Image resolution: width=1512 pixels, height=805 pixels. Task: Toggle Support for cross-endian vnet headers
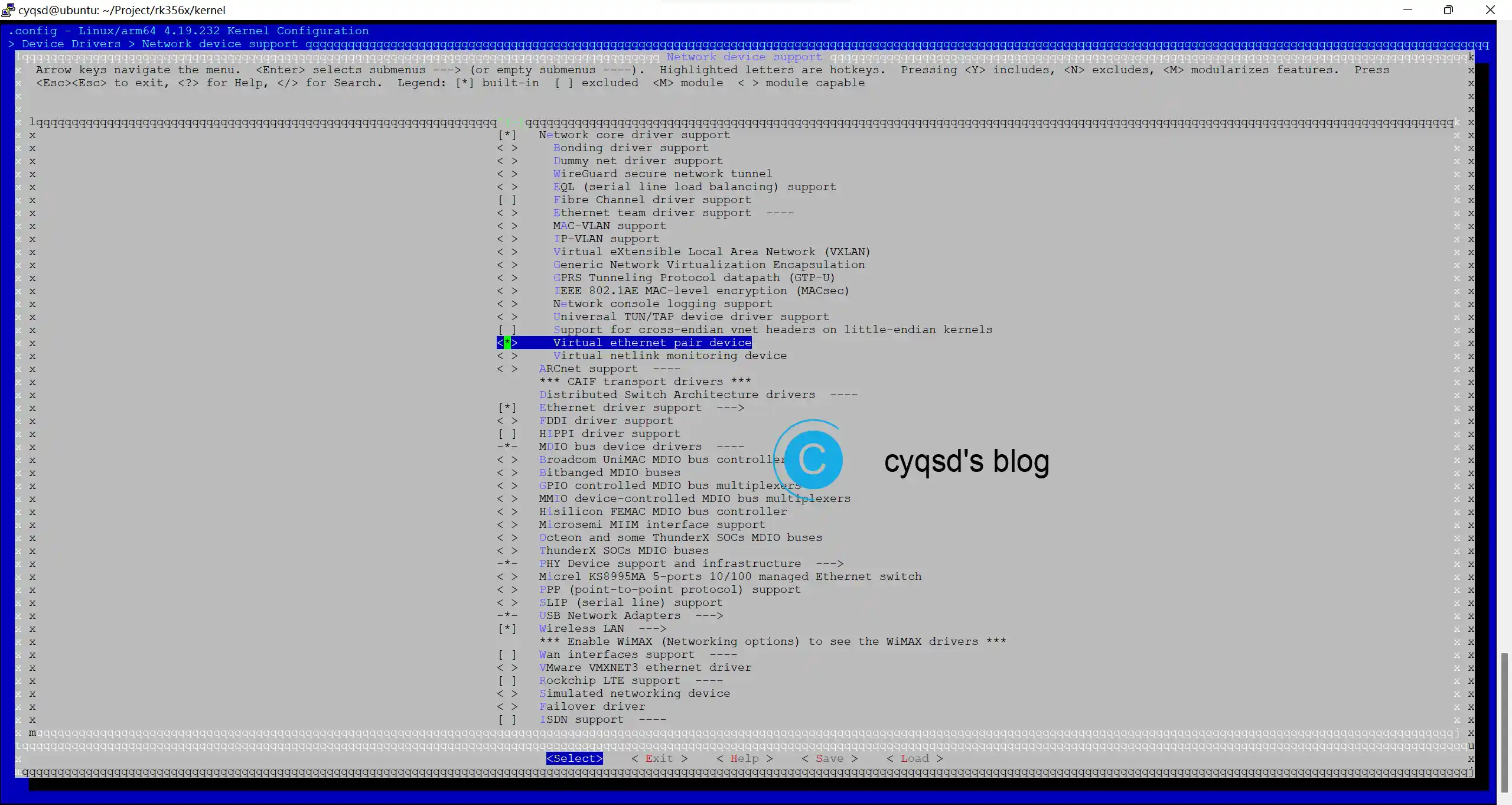506,329
